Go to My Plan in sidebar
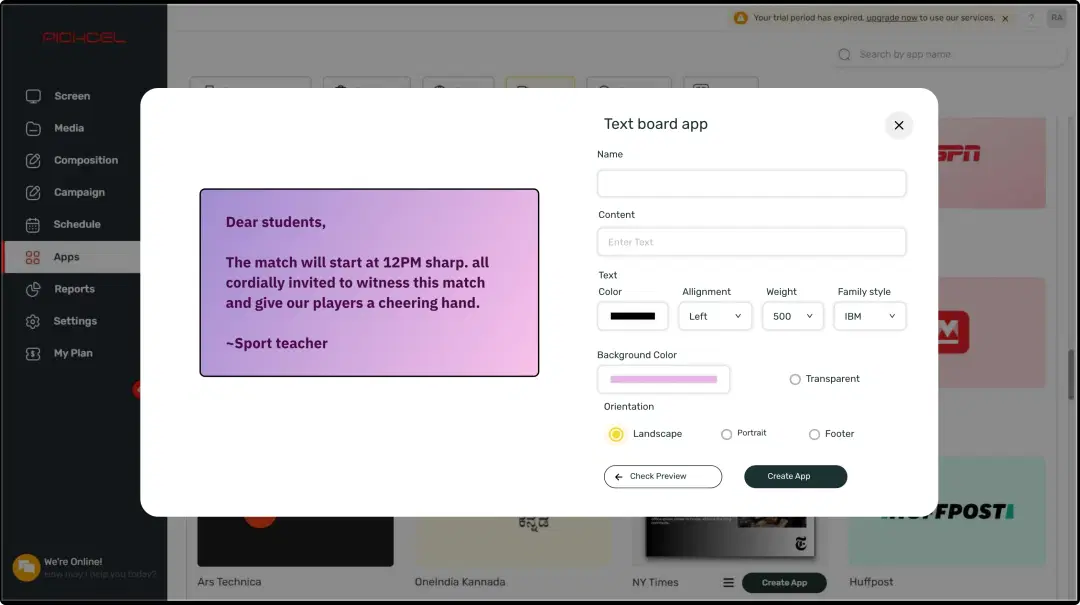 point(73,353)
